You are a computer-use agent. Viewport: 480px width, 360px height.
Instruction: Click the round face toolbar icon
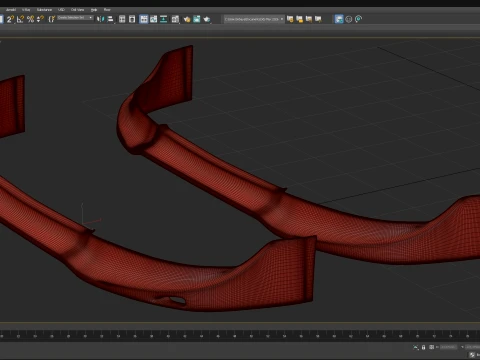(x=349, y=19)
